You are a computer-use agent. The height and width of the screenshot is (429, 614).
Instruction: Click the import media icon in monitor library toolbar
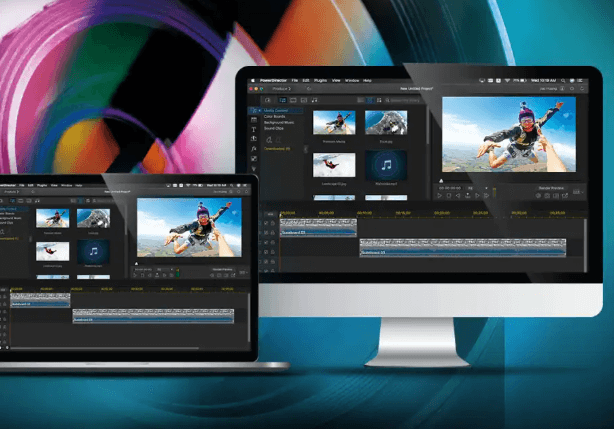click(268, 100)
